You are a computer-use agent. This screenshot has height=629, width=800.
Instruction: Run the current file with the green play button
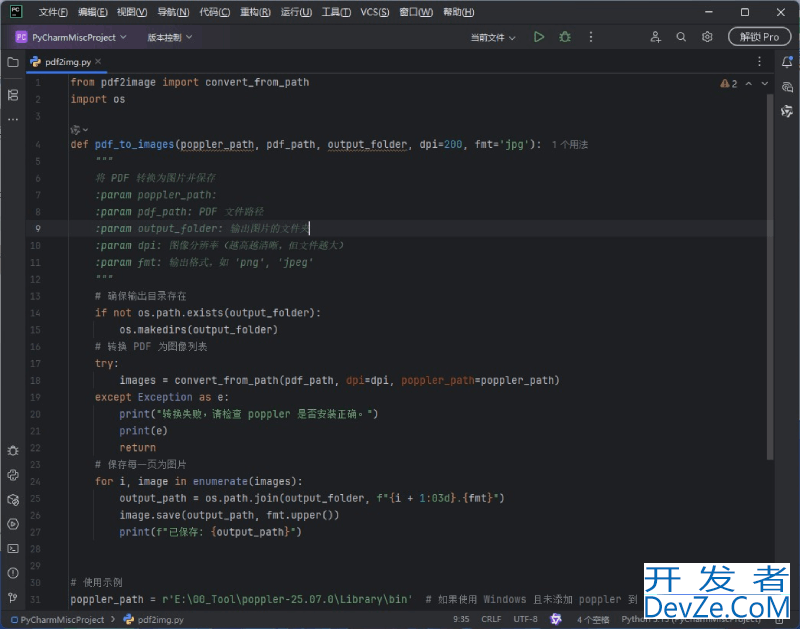point(538,35)
